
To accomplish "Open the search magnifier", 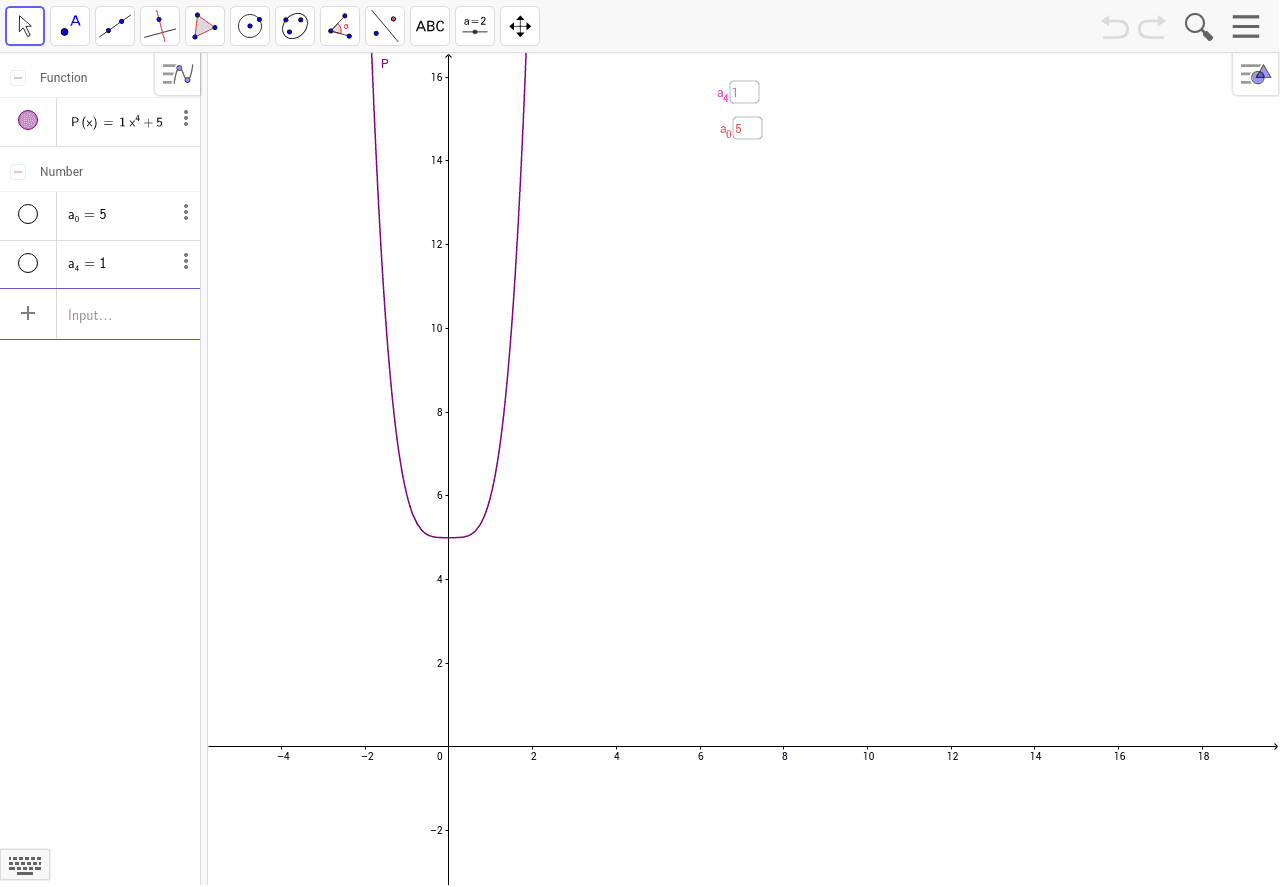I will click(x=1198, y=27).
